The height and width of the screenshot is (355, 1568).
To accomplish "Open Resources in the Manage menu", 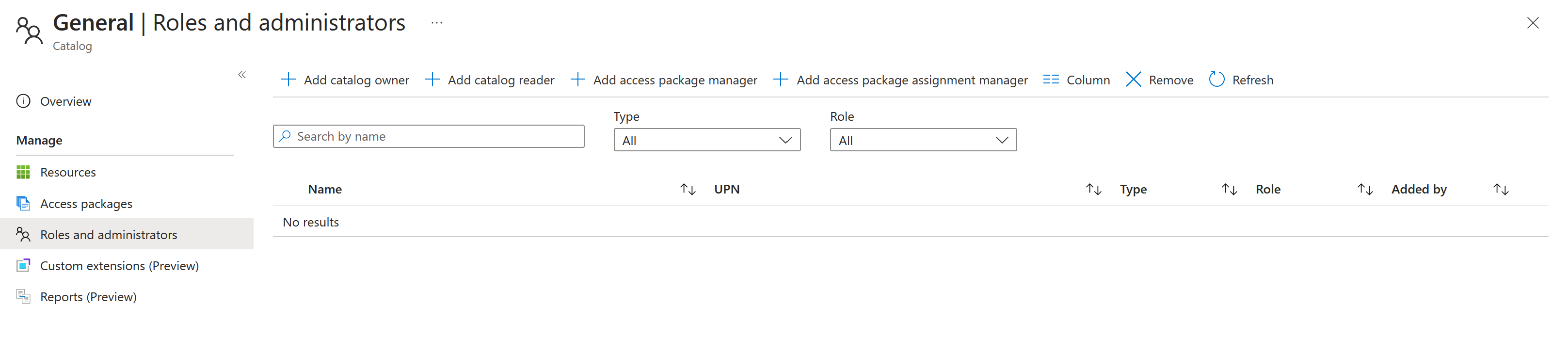I will click(x=67, y=172).
